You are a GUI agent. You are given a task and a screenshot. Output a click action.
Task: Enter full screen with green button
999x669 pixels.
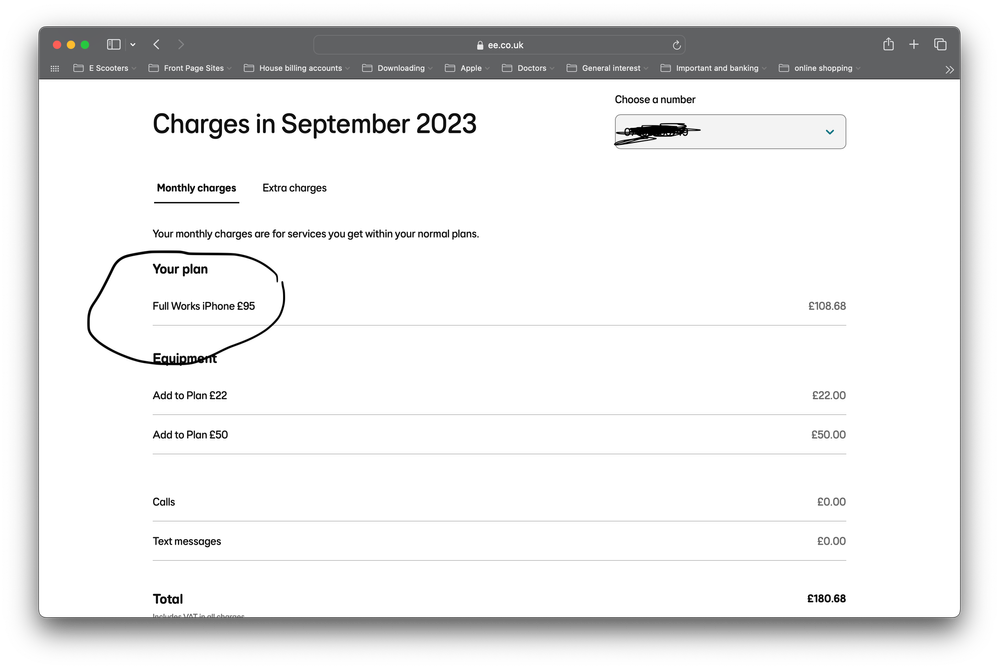[85, 45]
